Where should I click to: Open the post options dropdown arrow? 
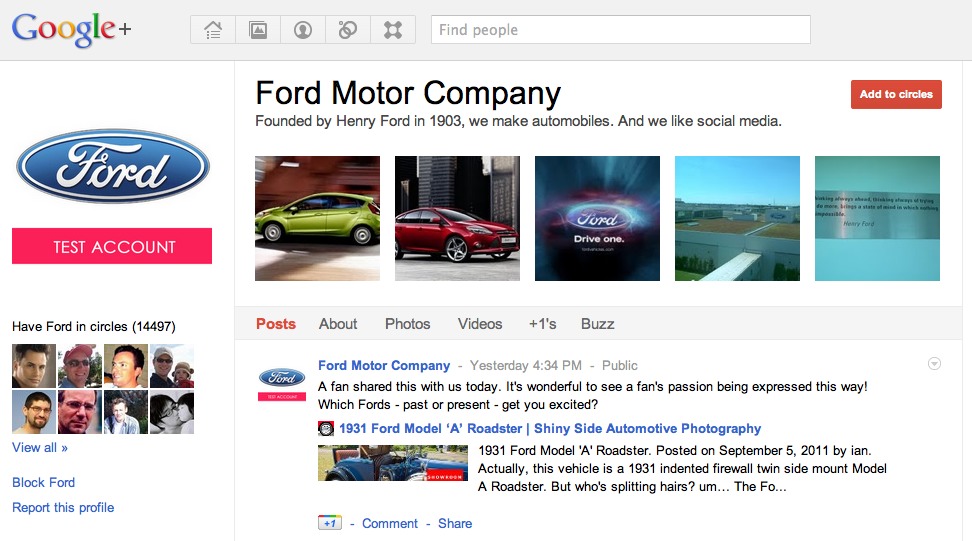pos(934,364)
